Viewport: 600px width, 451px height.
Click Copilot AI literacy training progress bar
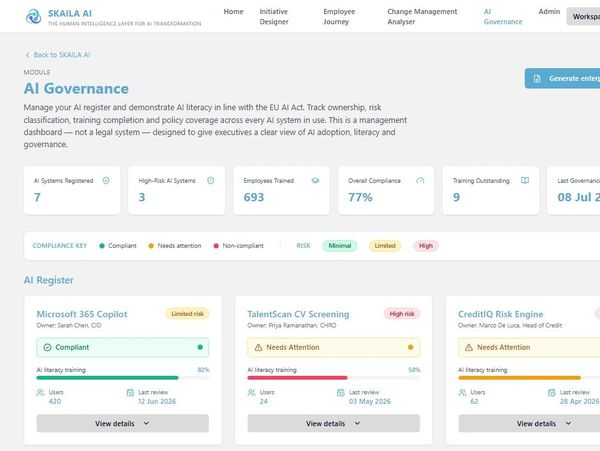pos(122,378)
